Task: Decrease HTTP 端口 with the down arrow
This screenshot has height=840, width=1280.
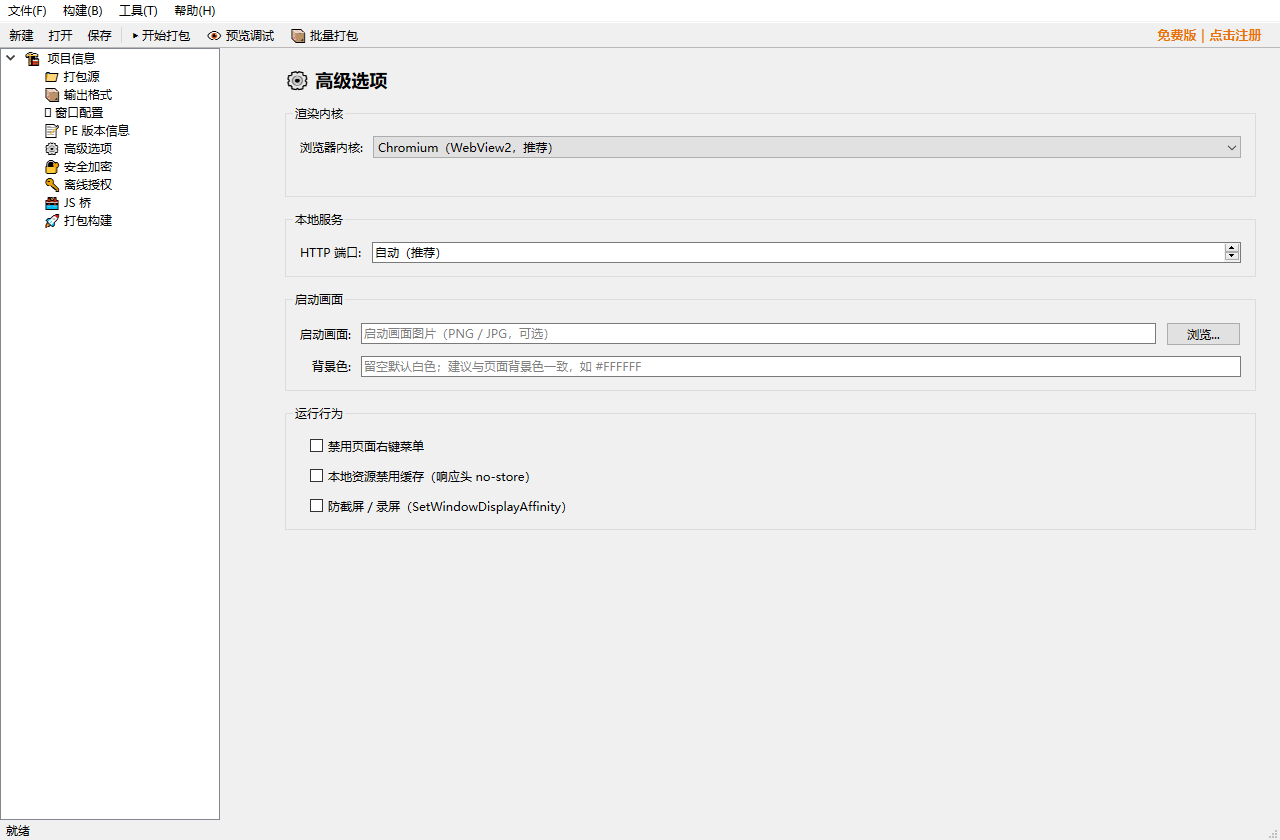Action: 1232,256
